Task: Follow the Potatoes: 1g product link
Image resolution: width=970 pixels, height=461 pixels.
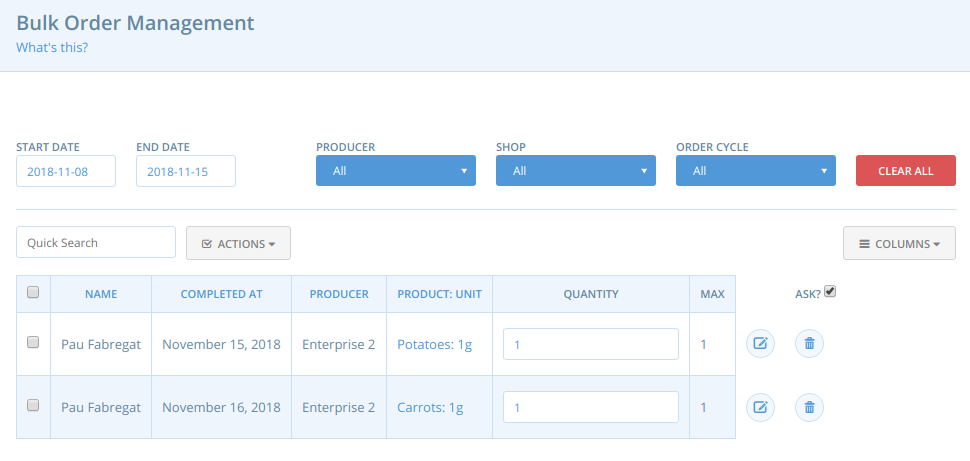Action: pyautogui.click(x=435, y=344)
